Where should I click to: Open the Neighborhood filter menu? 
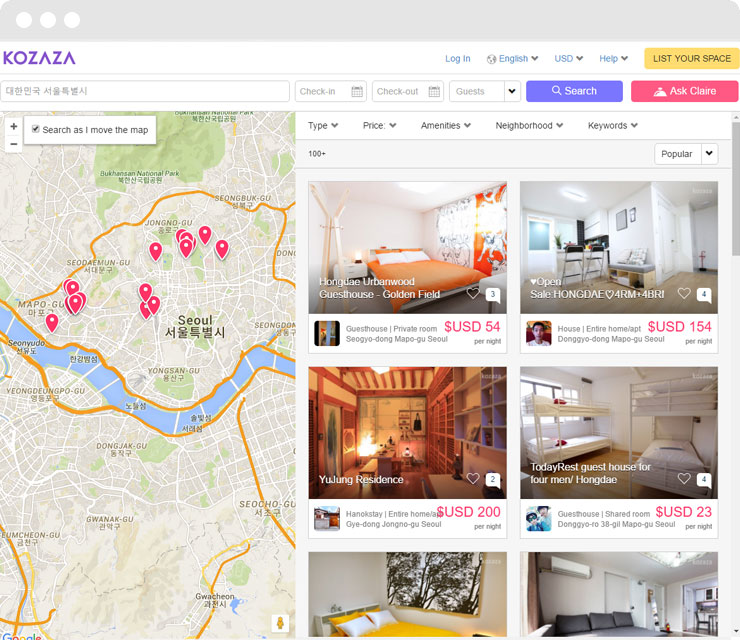coord(529,126)
